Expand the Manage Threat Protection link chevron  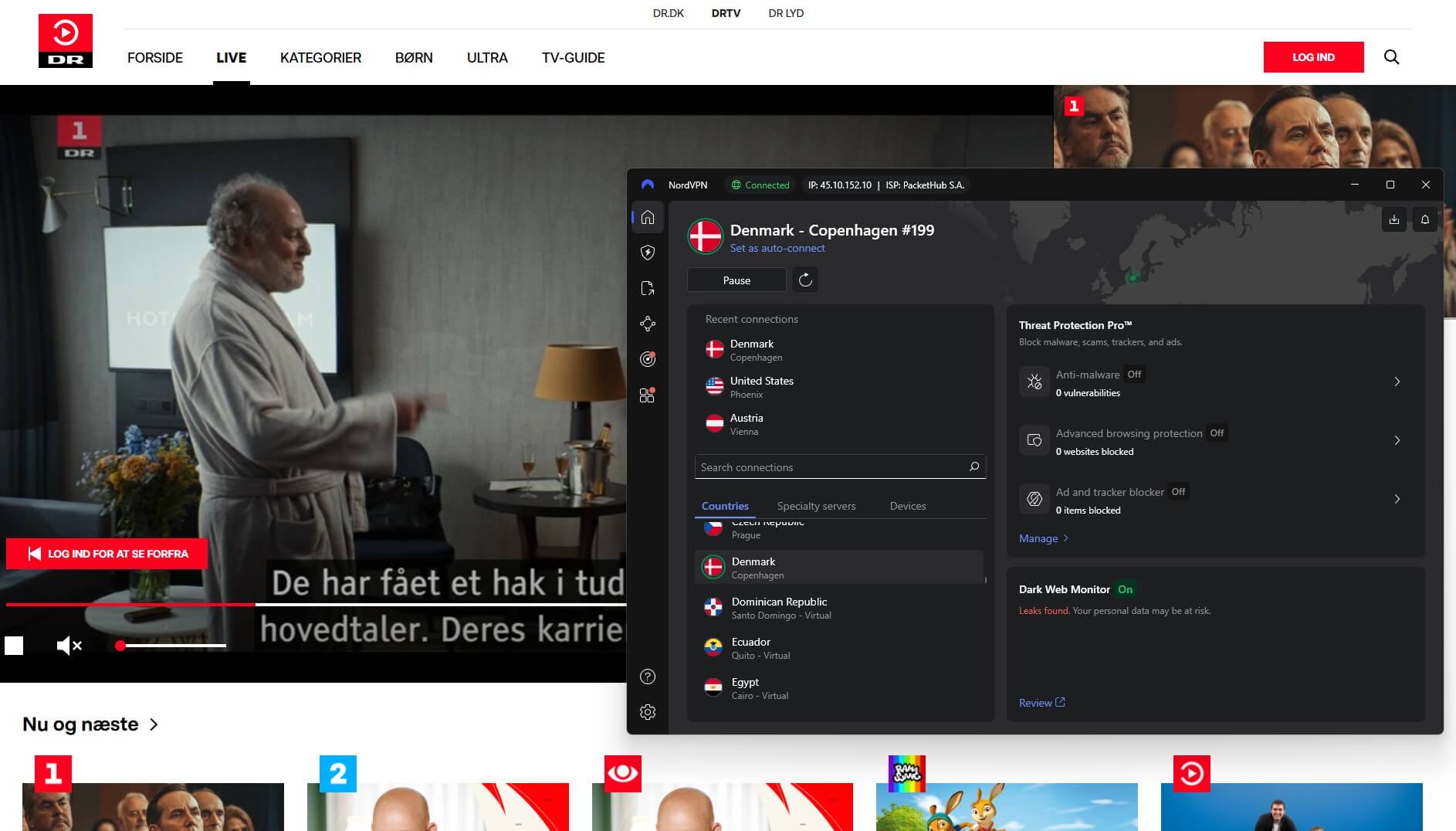coord(1065,538)
